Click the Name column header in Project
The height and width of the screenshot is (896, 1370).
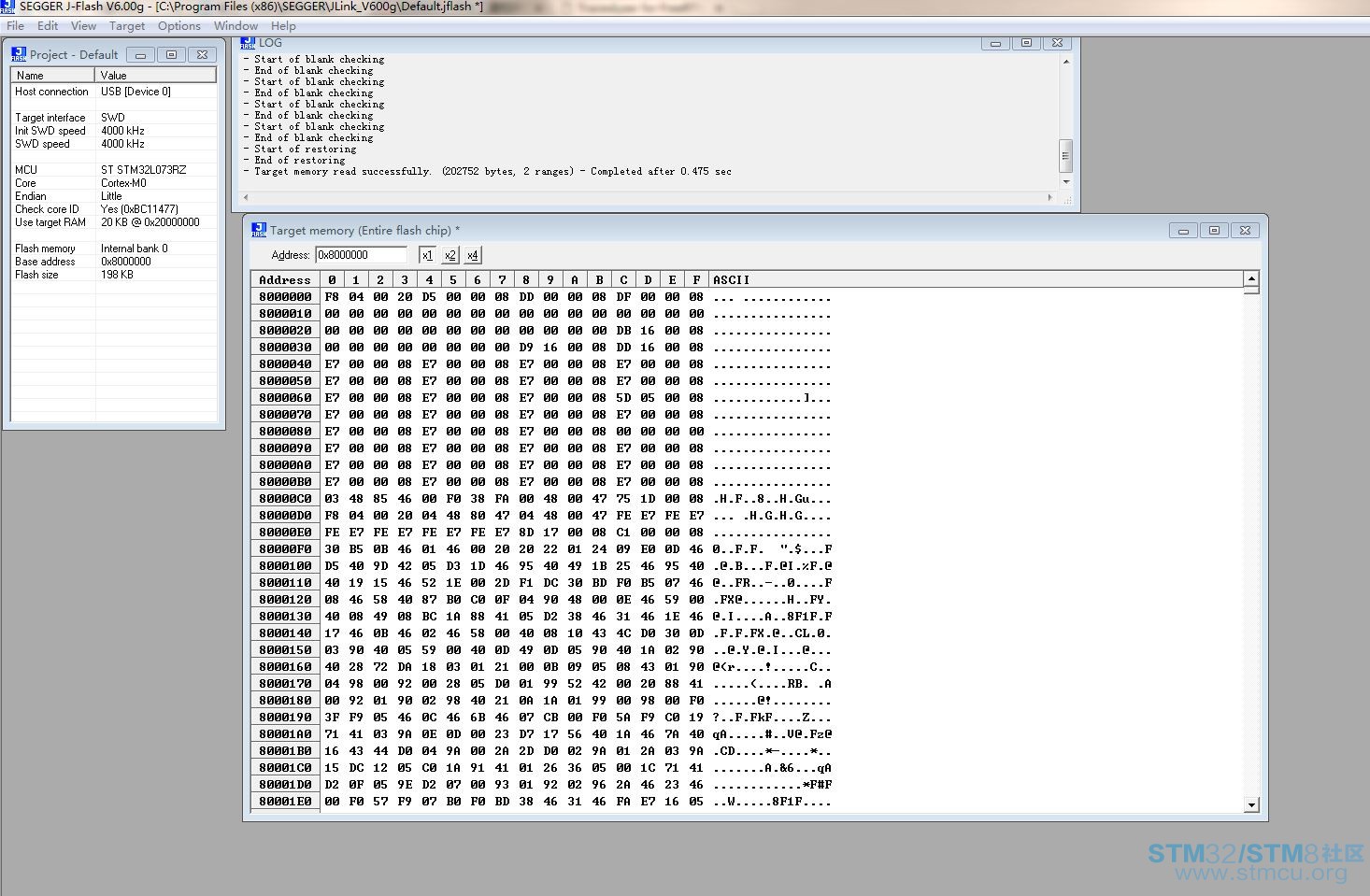tap(53, 75)
